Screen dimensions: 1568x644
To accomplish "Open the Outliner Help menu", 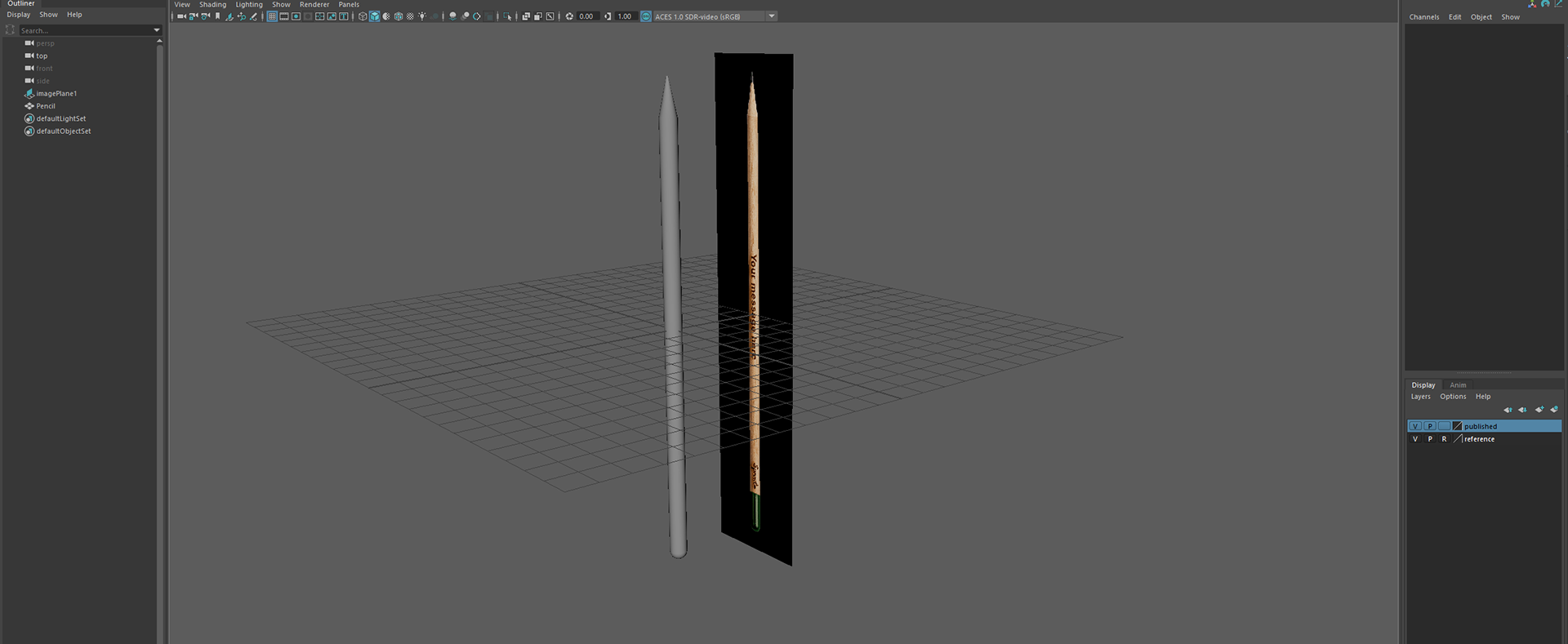I will [74, 15].
